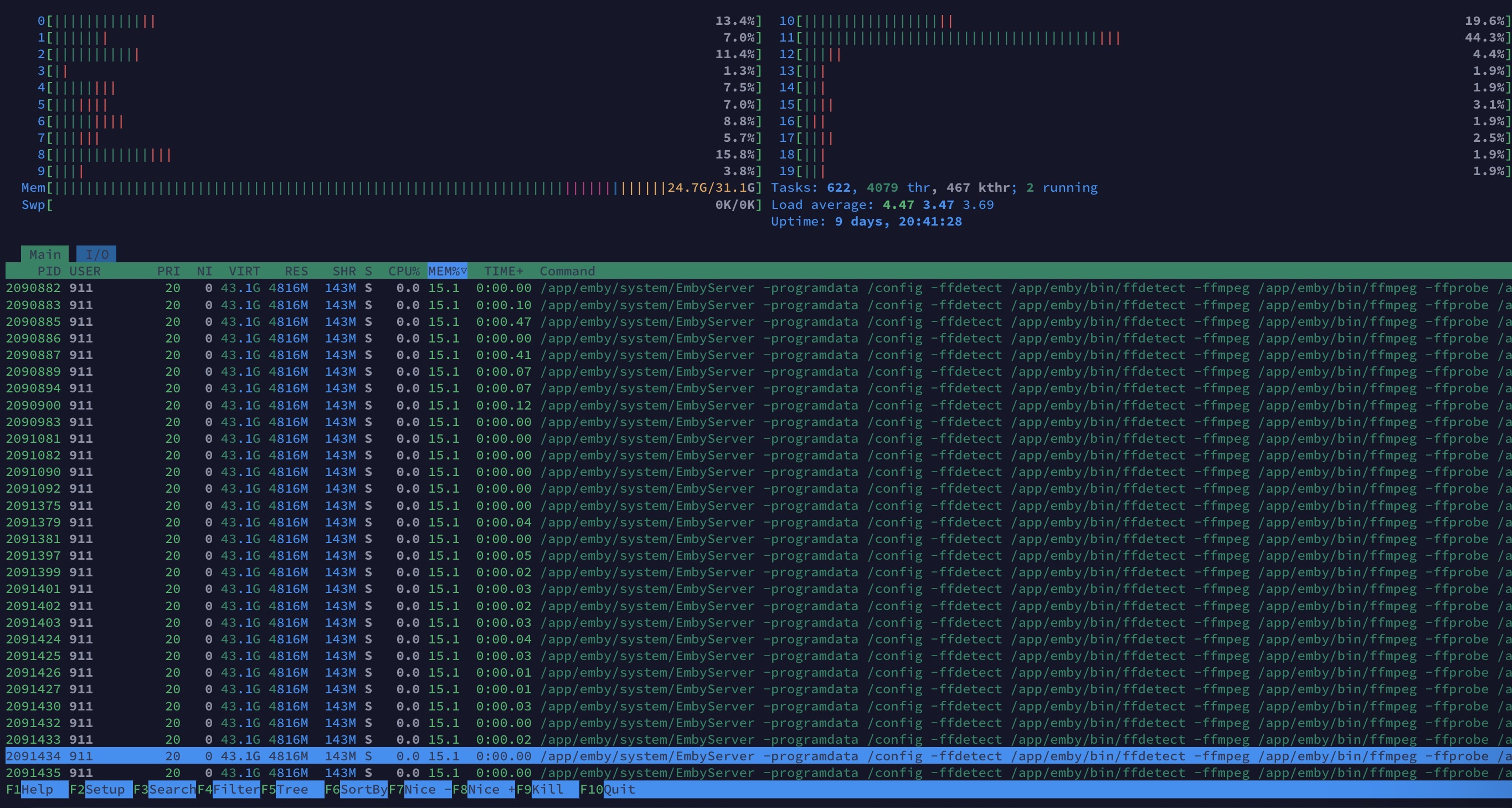Activate F3 Search in bottom bar

(x=171, y=789)
